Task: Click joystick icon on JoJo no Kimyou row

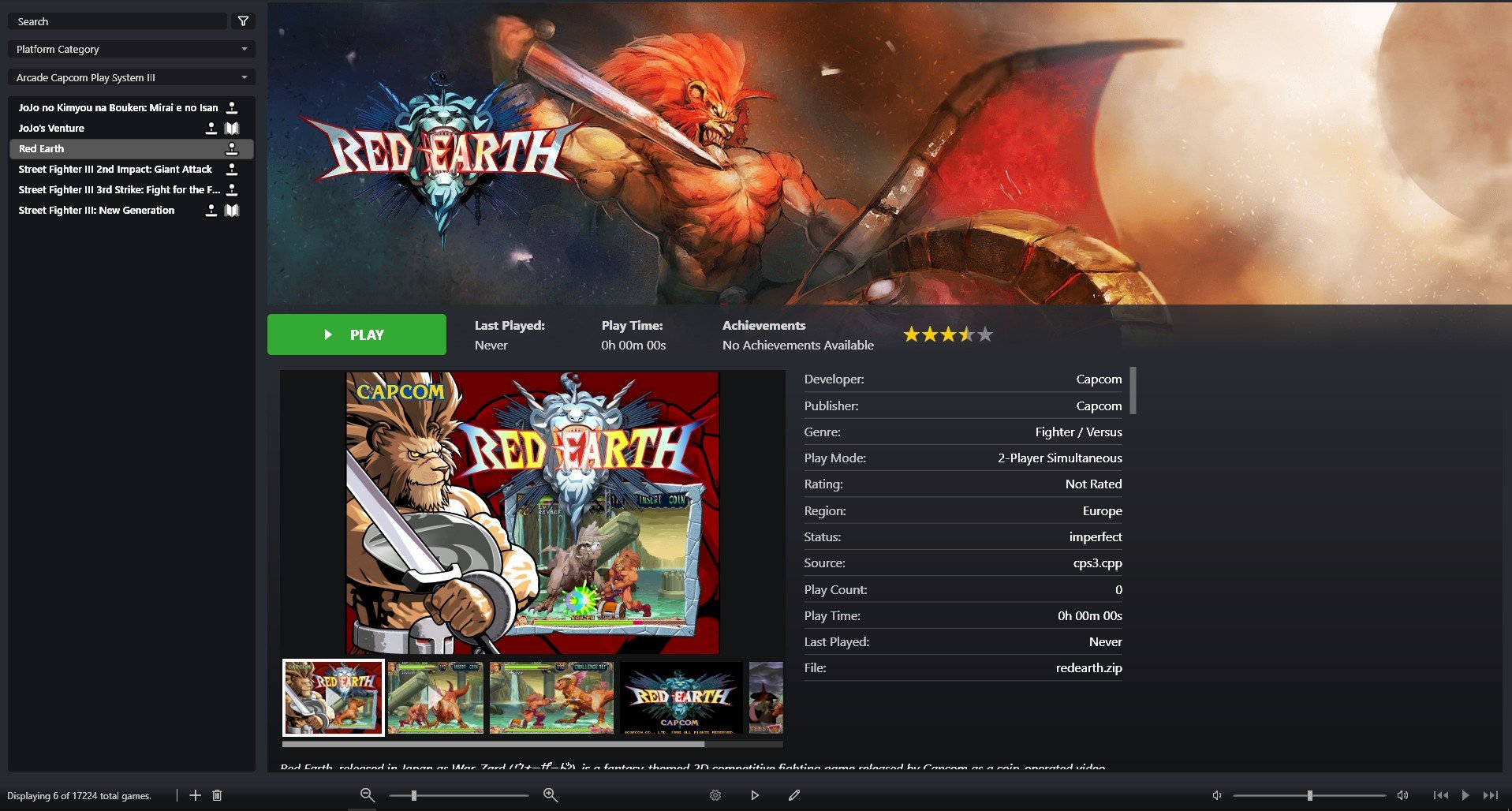Action: click(231, 107)
